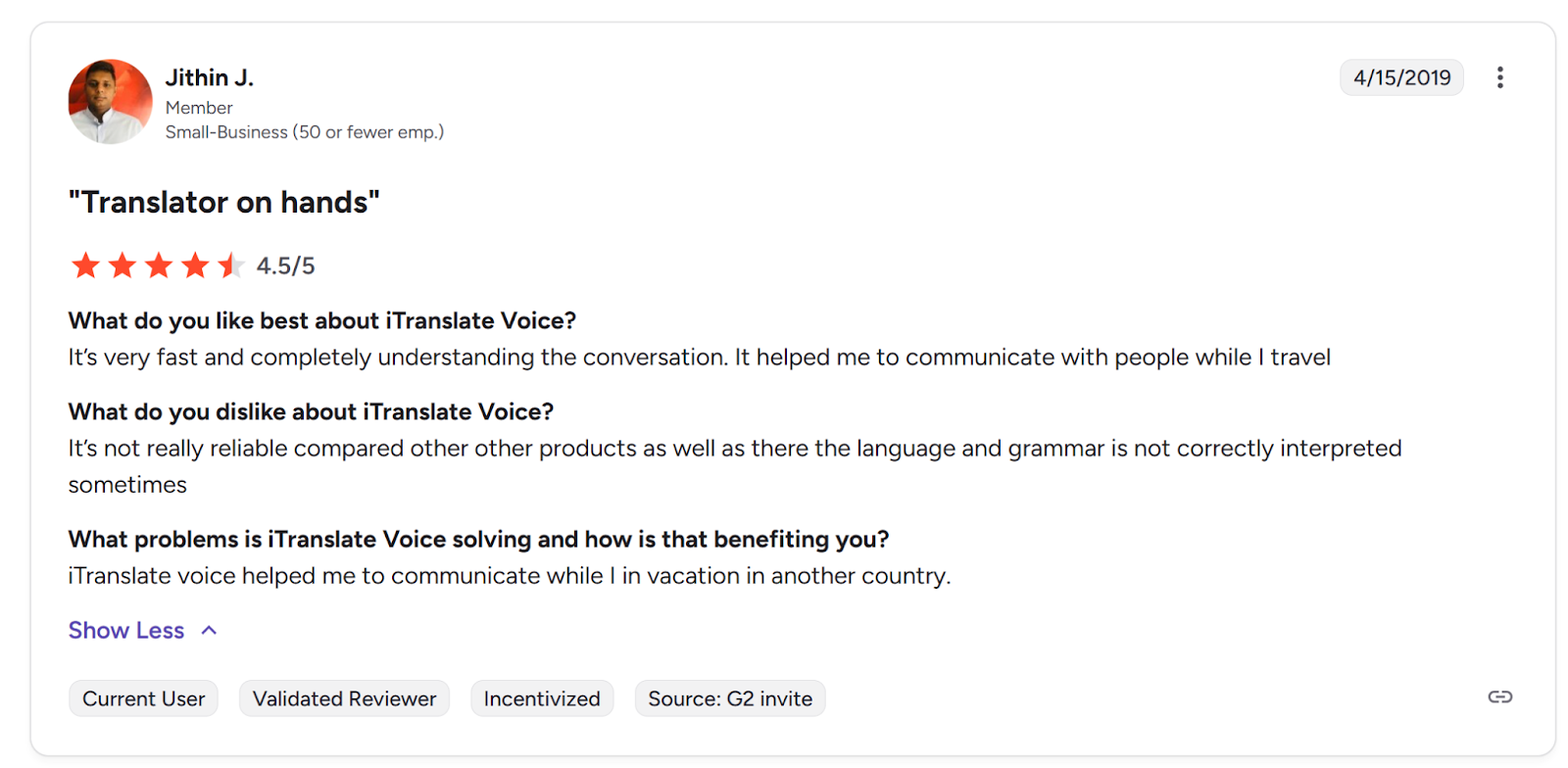Select the first star in the rating
The height and width of the screenshot is (768, 1568).
coord(84,264)
